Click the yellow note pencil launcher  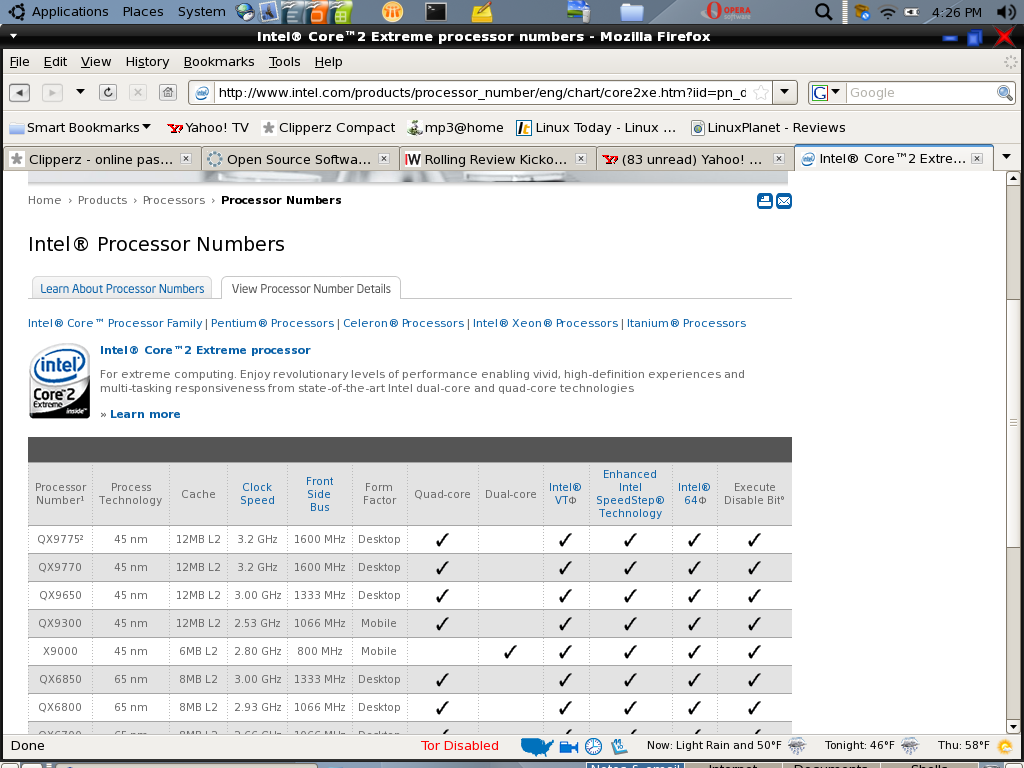(482, 11)
